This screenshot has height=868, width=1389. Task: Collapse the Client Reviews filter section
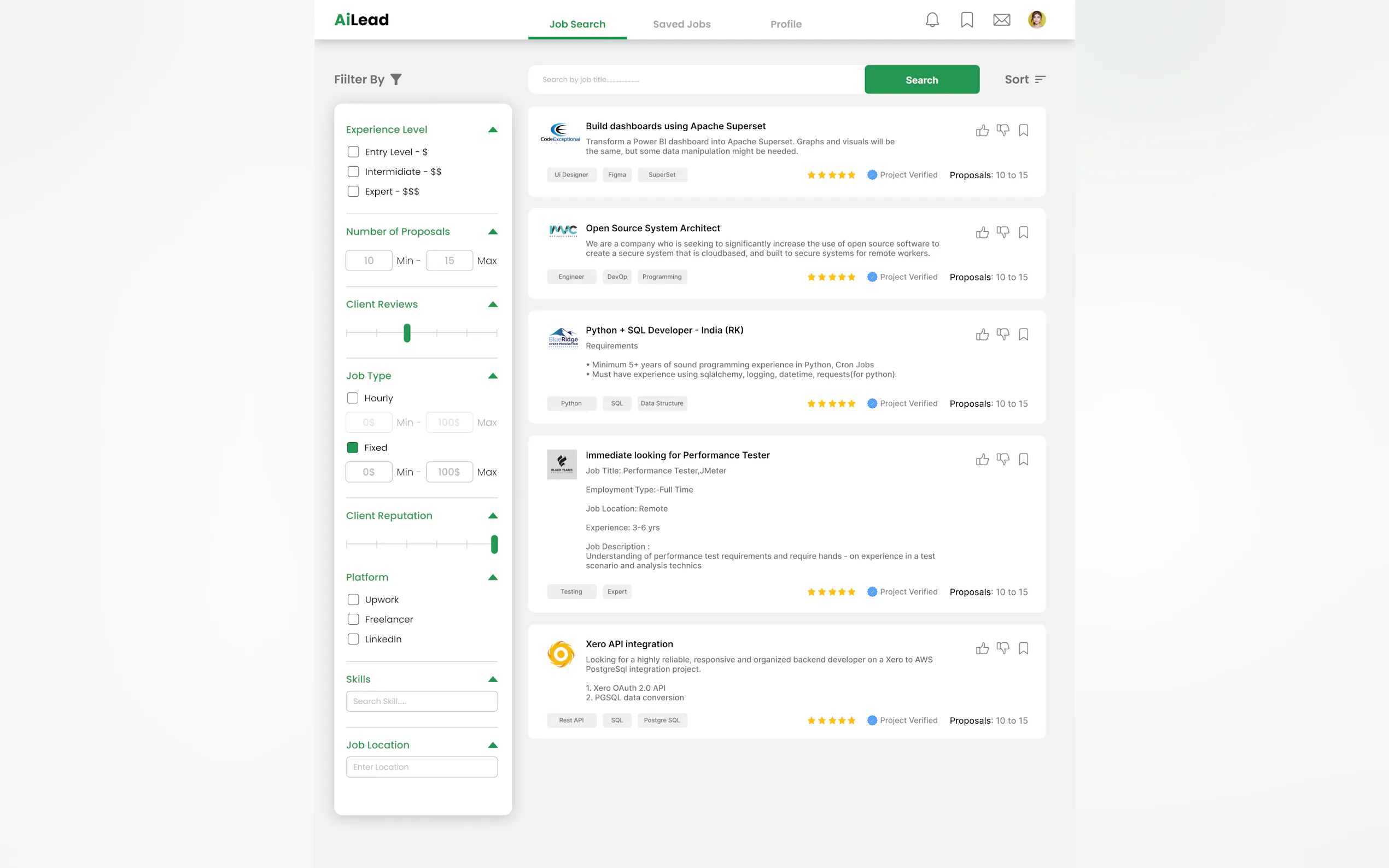[493, 304]
